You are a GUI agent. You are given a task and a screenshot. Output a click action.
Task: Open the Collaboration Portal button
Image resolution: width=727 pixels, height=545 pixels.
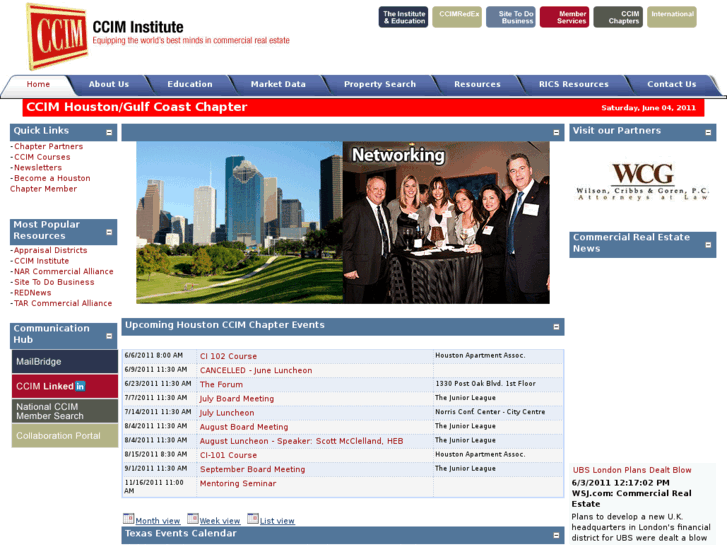coord(65,436)
